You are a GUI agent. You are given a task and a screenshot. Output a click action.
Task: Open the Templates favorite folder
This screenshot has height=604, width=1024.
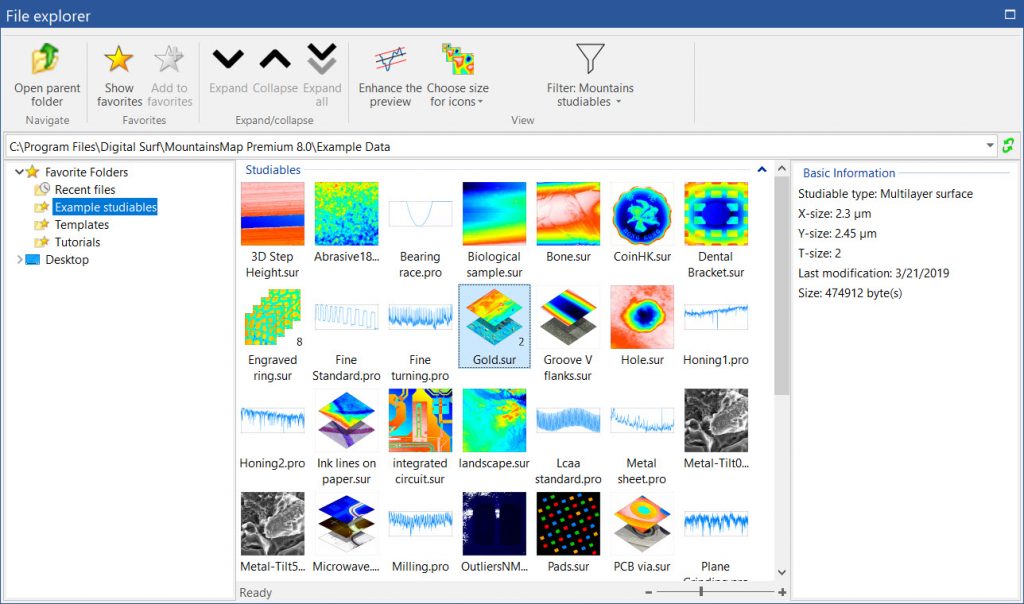(82, 225)
